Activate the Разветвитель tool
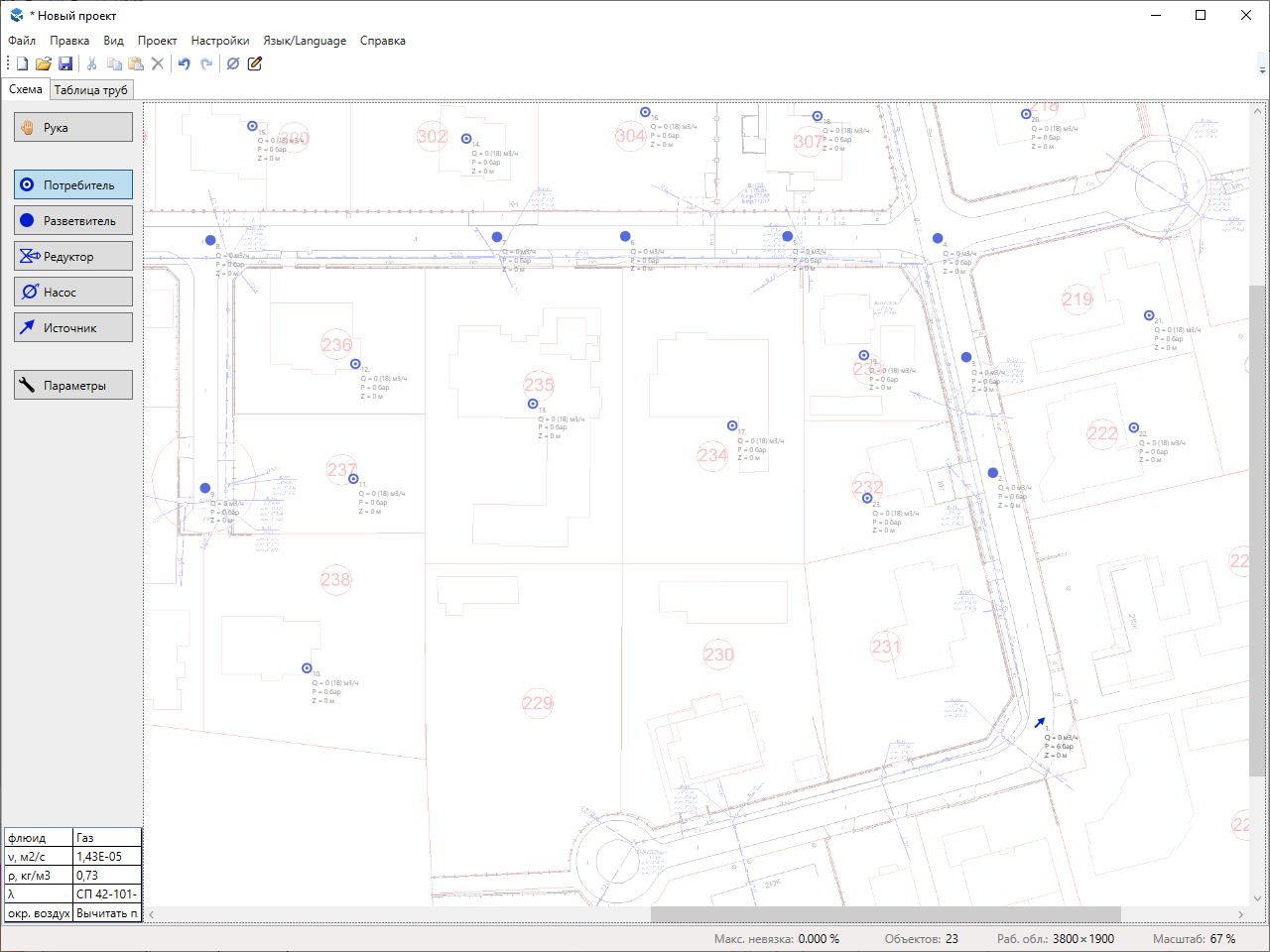The width and height of the screenshot is (1270, 952). [x=73, y=220]
